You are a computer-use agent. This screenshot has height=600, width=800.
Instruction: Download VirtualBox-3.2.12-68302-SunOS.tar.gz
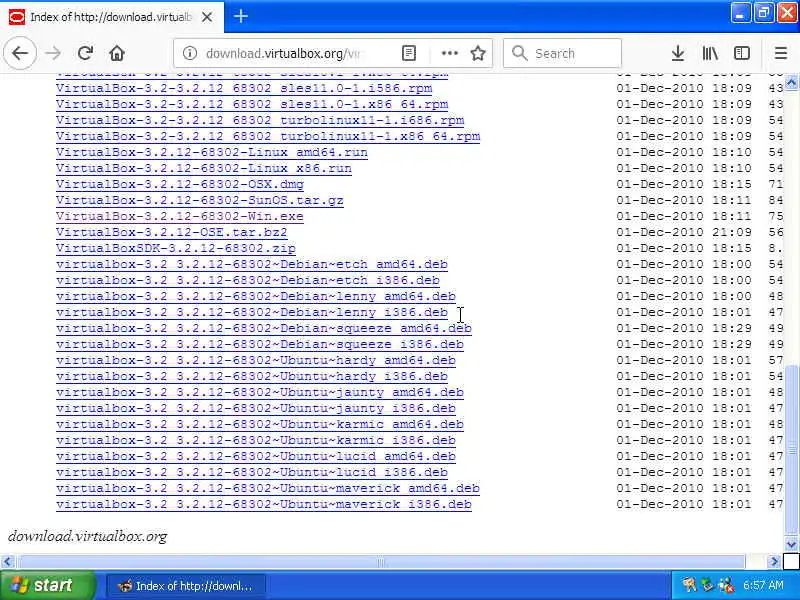[199, 201]
